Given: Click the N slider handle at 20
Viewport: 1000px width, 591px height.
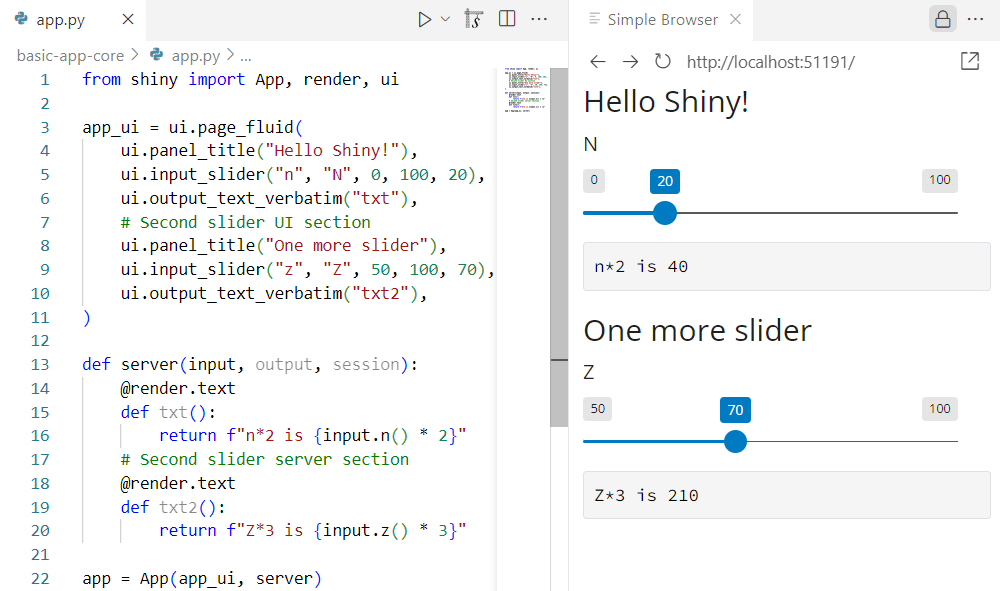Looking at the screenshot, I should [x=665, y=213].
